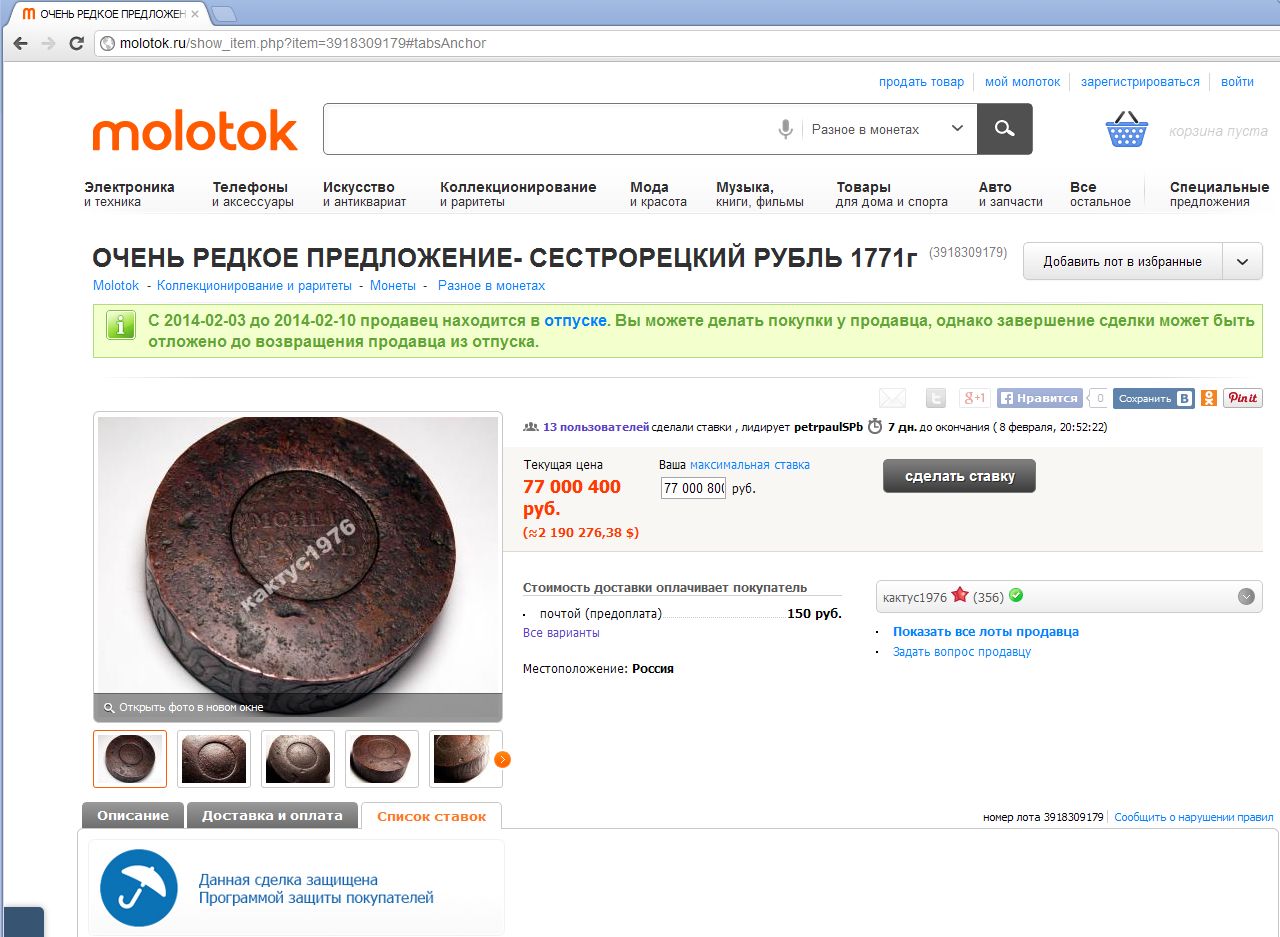Click the Pinterest Pinit button

(x=1243, y=398)
